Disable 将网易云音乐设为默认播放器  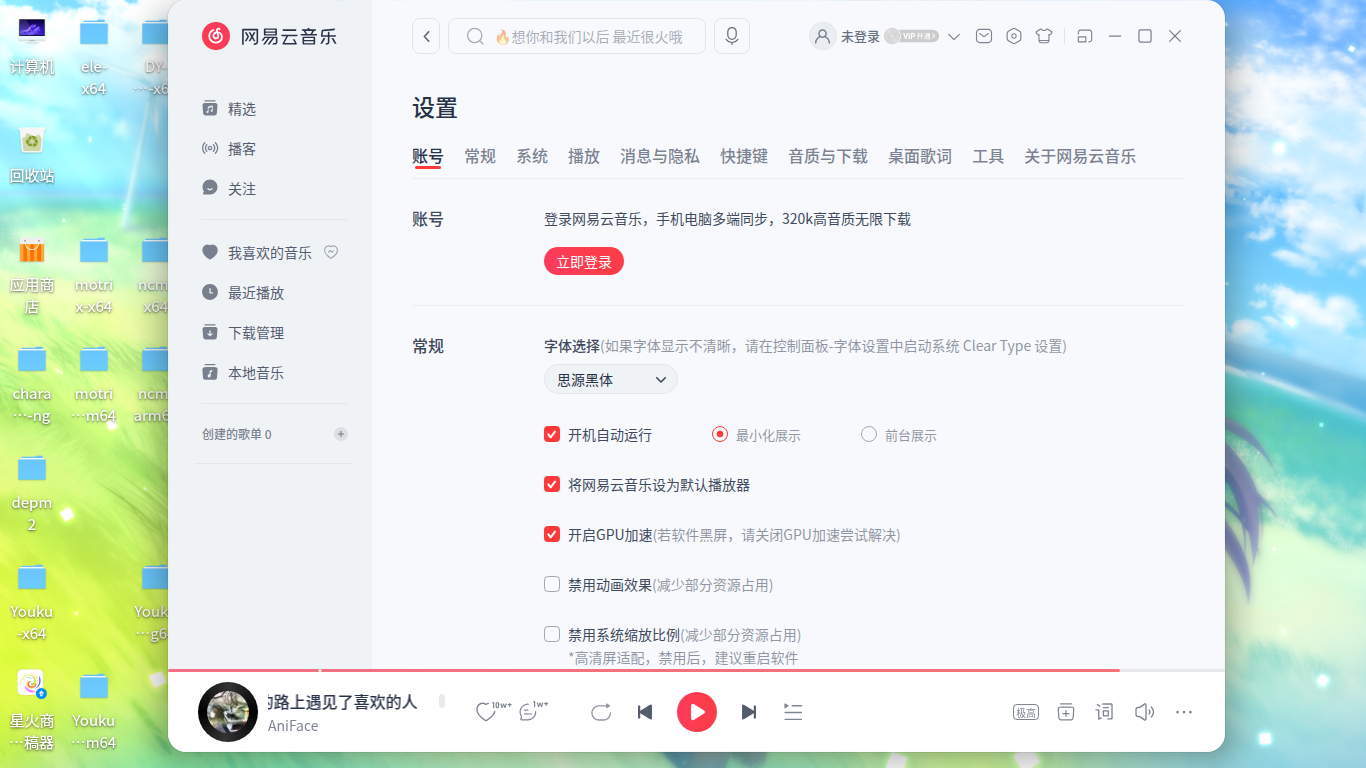point(551,483)
